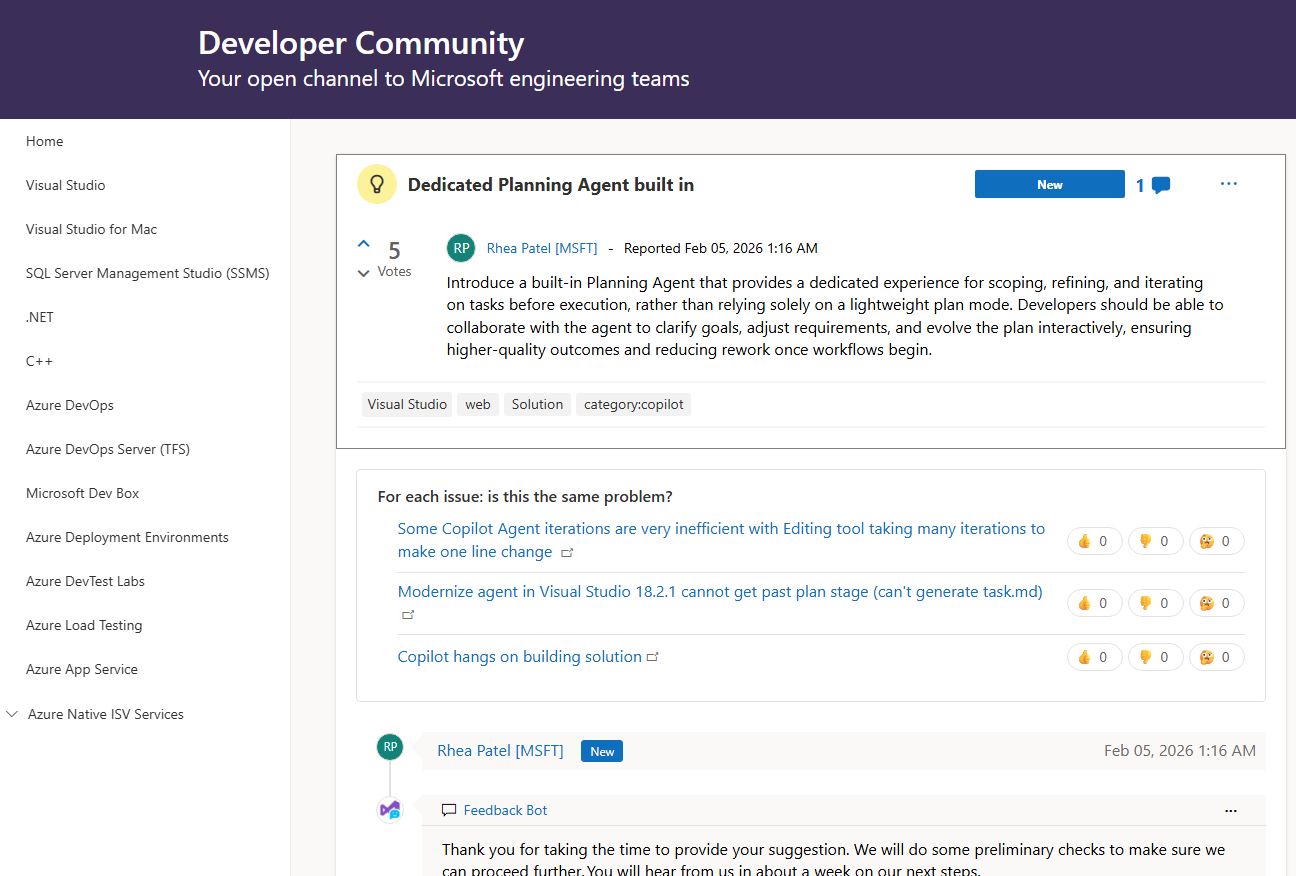Open the Feedback Bot profile link
Screen dimensions: 1296x876
pyautogui.click(x=506, y=810)
